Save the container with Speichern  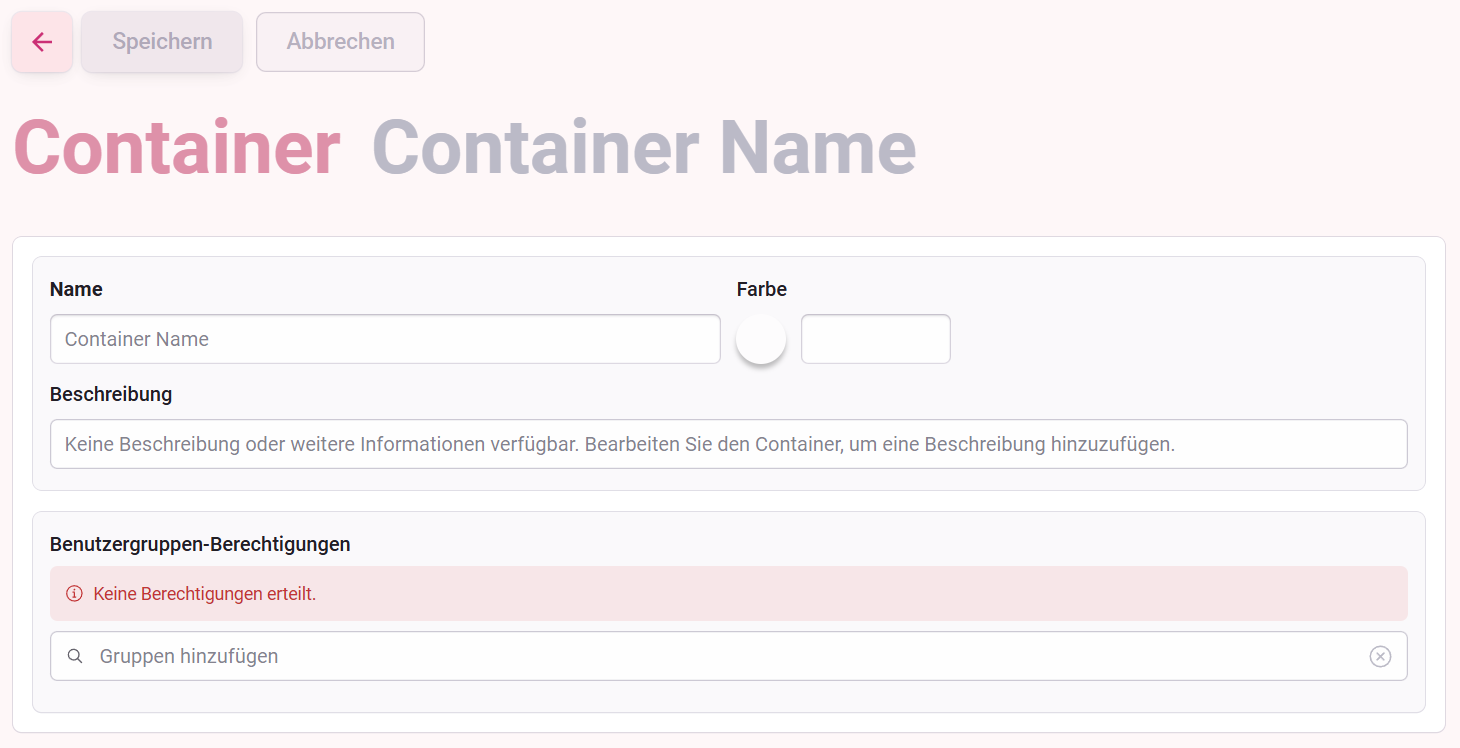tap(161, 41)
